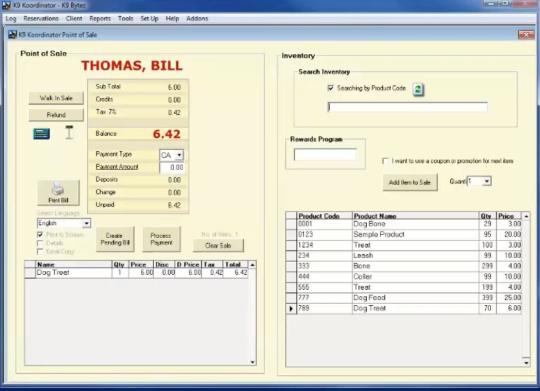Viewport: 540px width, 391px height.
Task: Click the K9 Koordinator app title icon
Action: tap(6, 6)
